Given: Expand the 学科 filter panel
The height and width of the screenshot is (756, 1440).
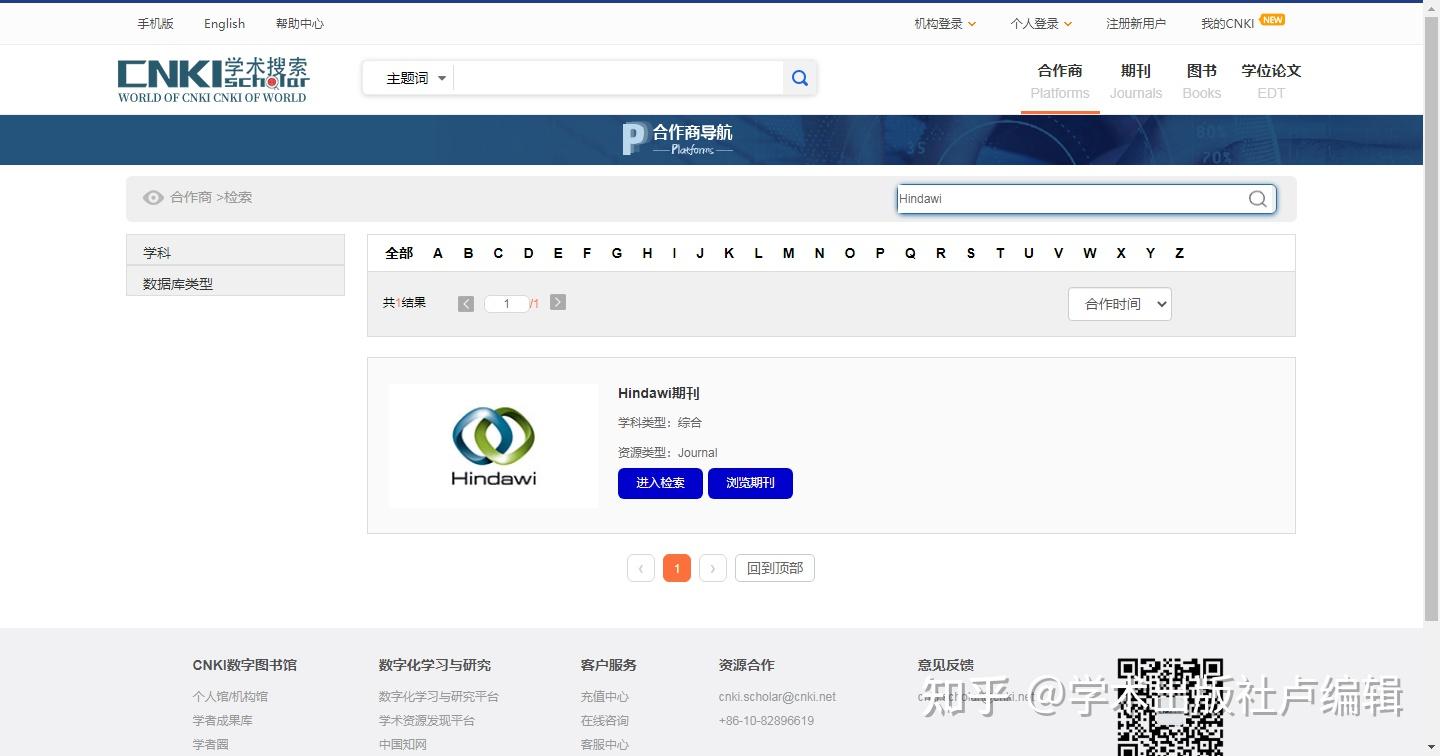Looking at the screenshot, I should pyautogui.click(x=235, y=250).
